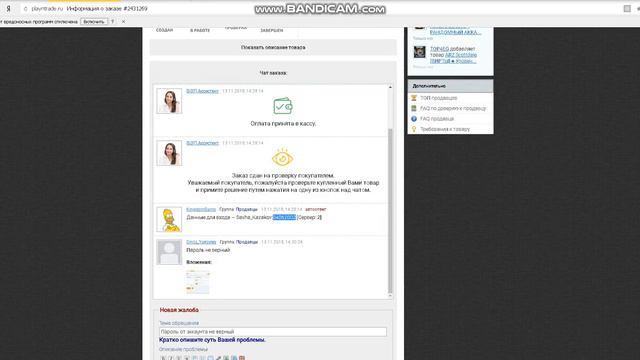
Task: Click the 'Новая жалоба' form heading
Action: coord(179,310)
